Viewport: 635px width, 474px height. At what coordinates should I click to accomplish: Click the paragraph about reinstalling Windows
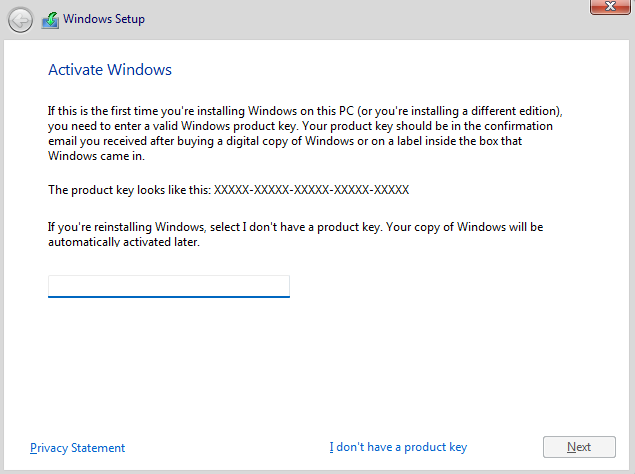(x=296, y=234)
